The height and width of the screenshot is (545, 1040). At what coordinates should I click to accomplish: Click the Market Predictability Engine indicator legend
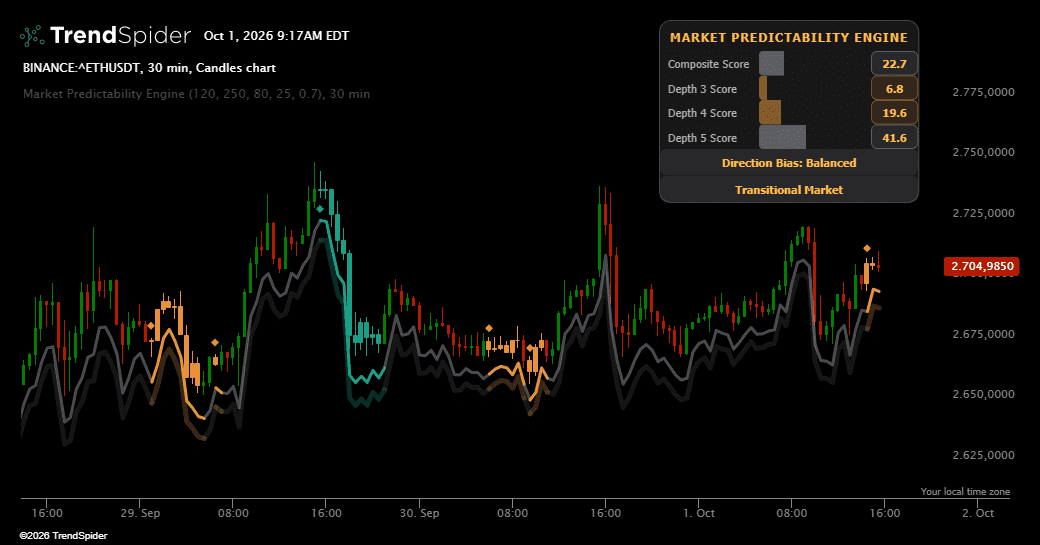[196, 93]
